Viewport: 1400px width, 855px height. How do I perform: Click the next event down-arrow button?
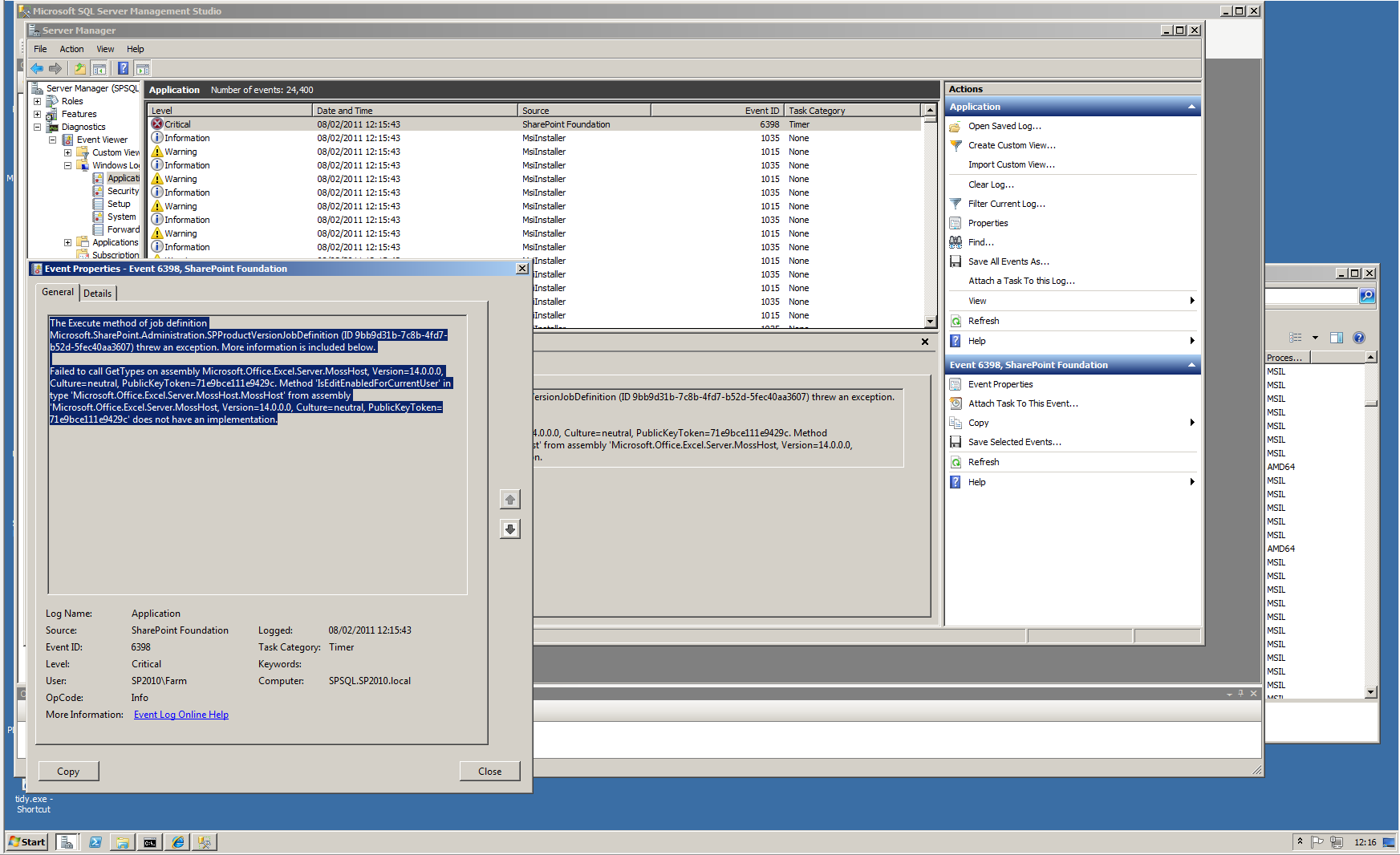[x=509, y=529]
